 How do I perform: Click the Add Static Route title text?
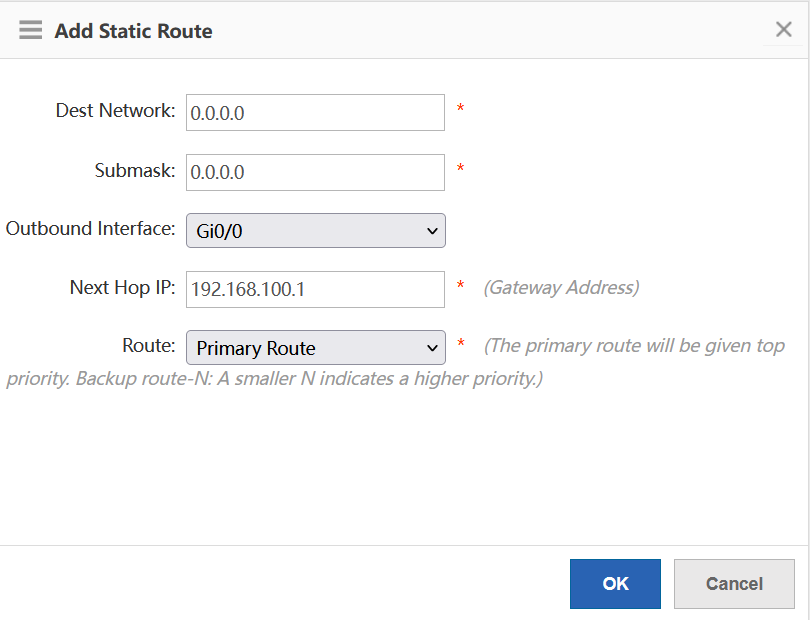coord(134,31)
